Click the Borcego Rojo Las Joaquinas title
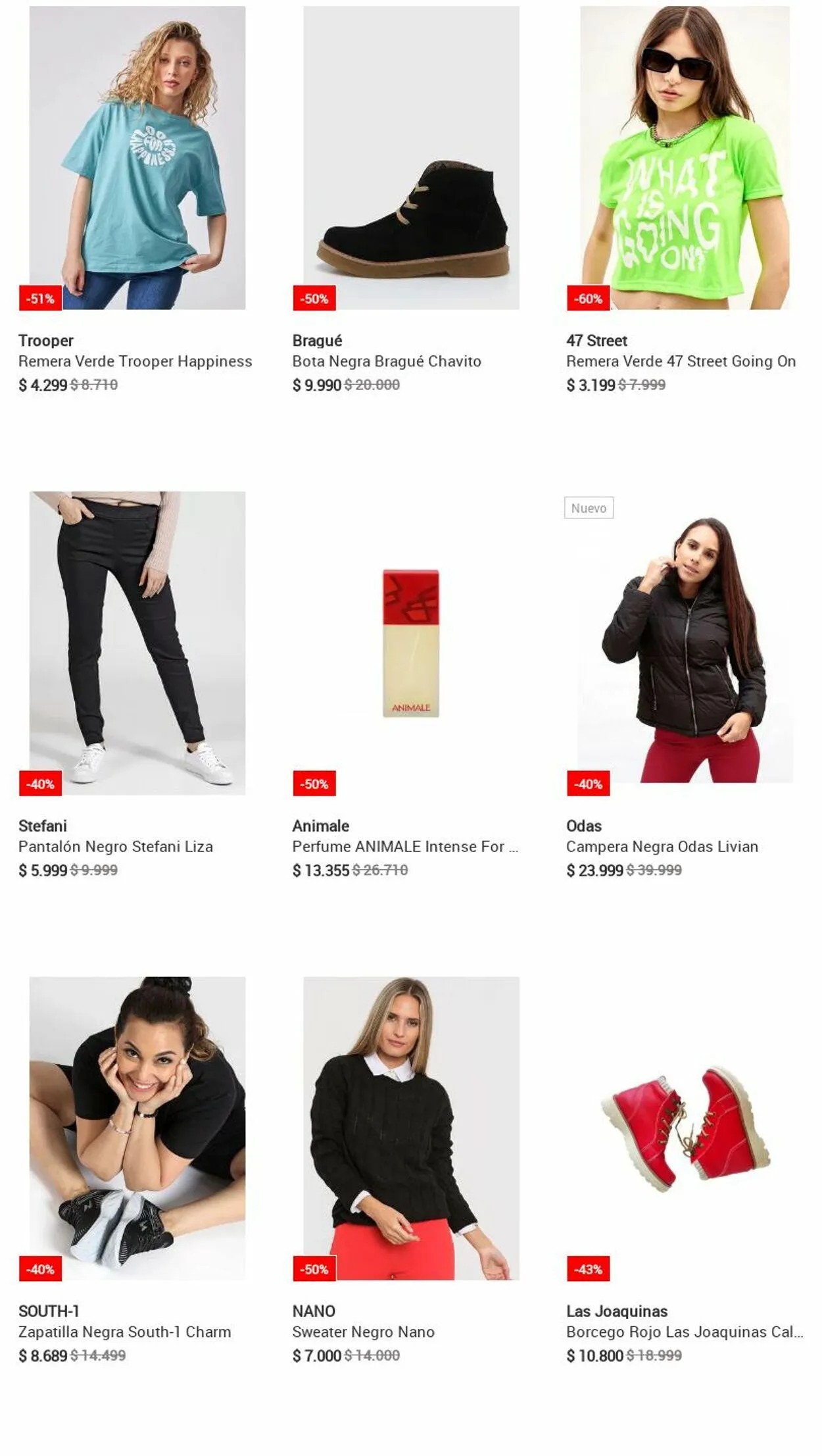822x1456 pixels. pyautogui.click(x=685, y=1332)
